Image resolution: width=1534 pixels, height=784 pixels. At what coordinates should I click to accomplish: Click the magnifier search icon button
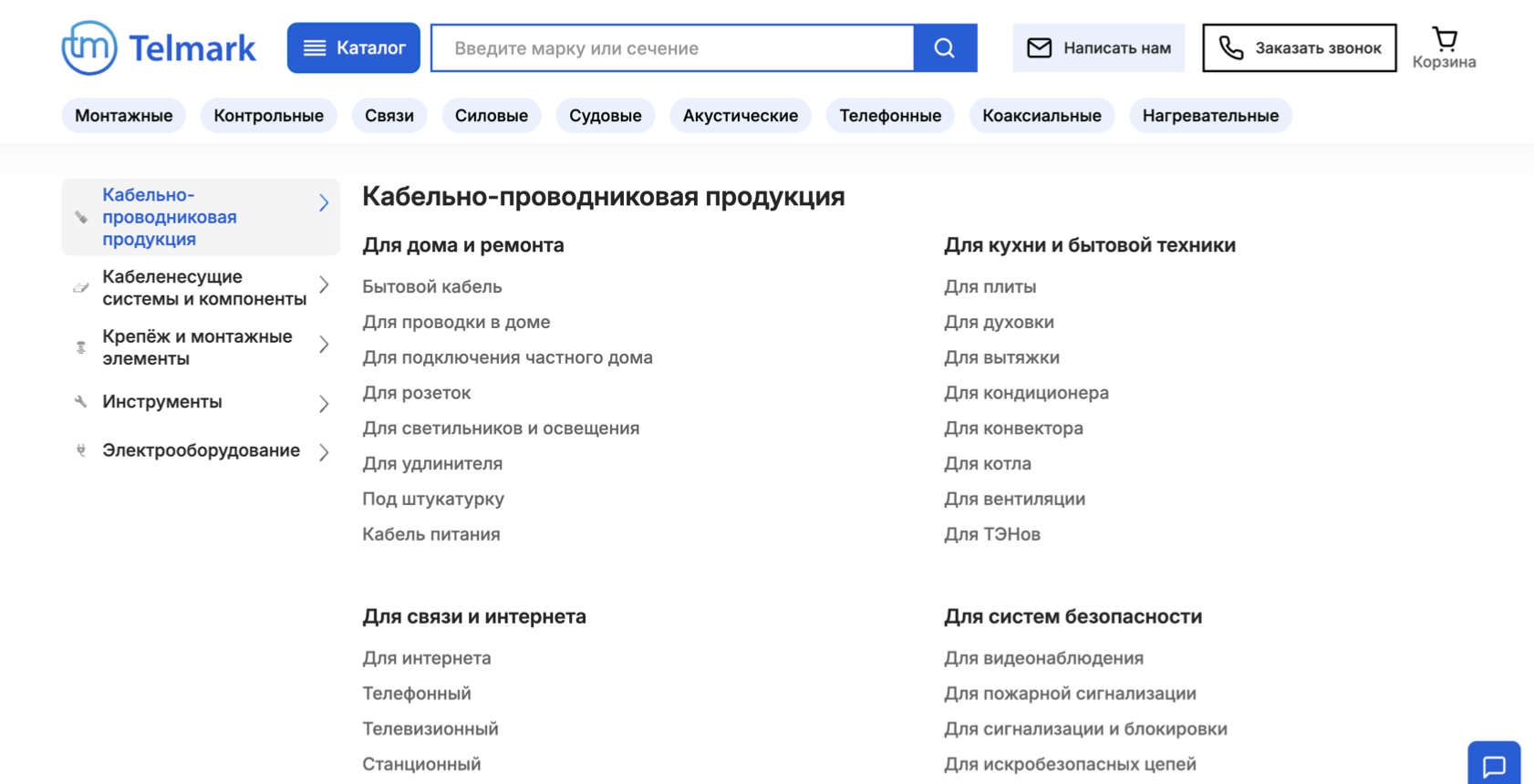tap(945, 48)
